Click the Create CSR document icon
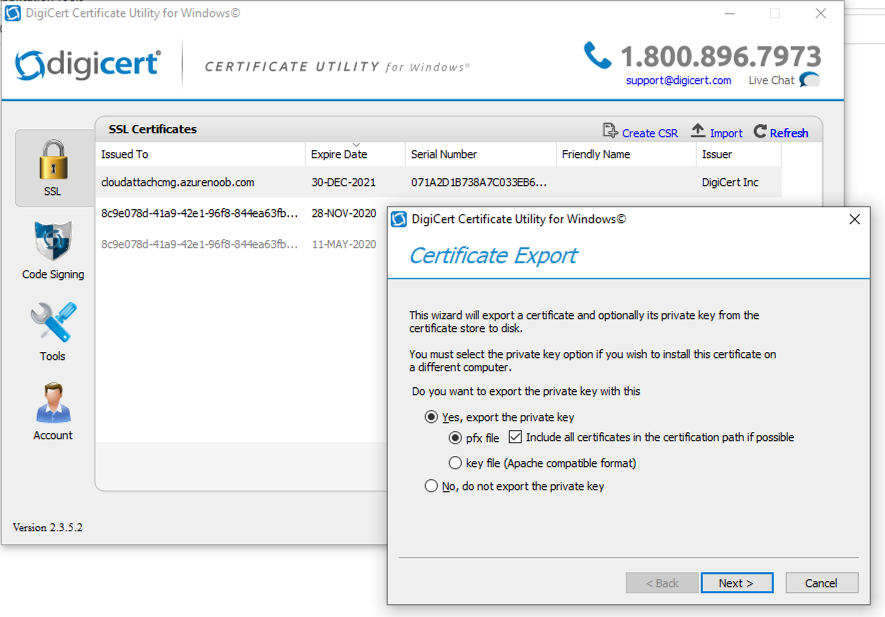The width and height of the screenshot is (885, 617). pos(610,131)
